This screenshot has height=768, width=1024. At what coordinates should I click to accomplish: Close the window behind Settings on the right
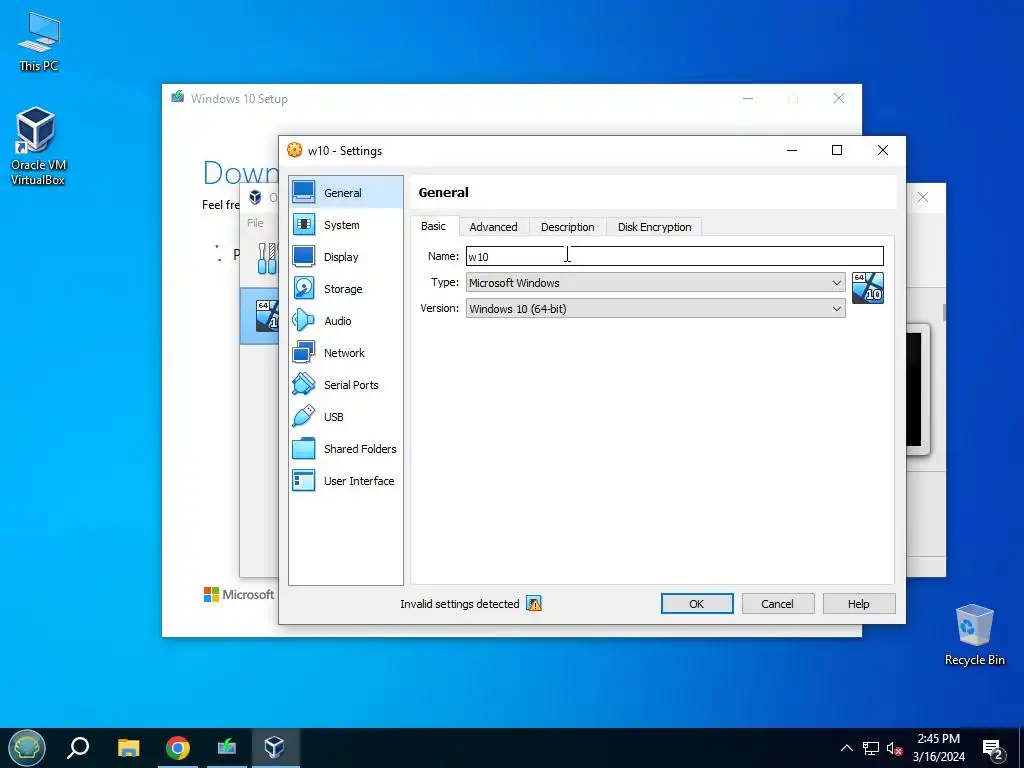[923, 197]
